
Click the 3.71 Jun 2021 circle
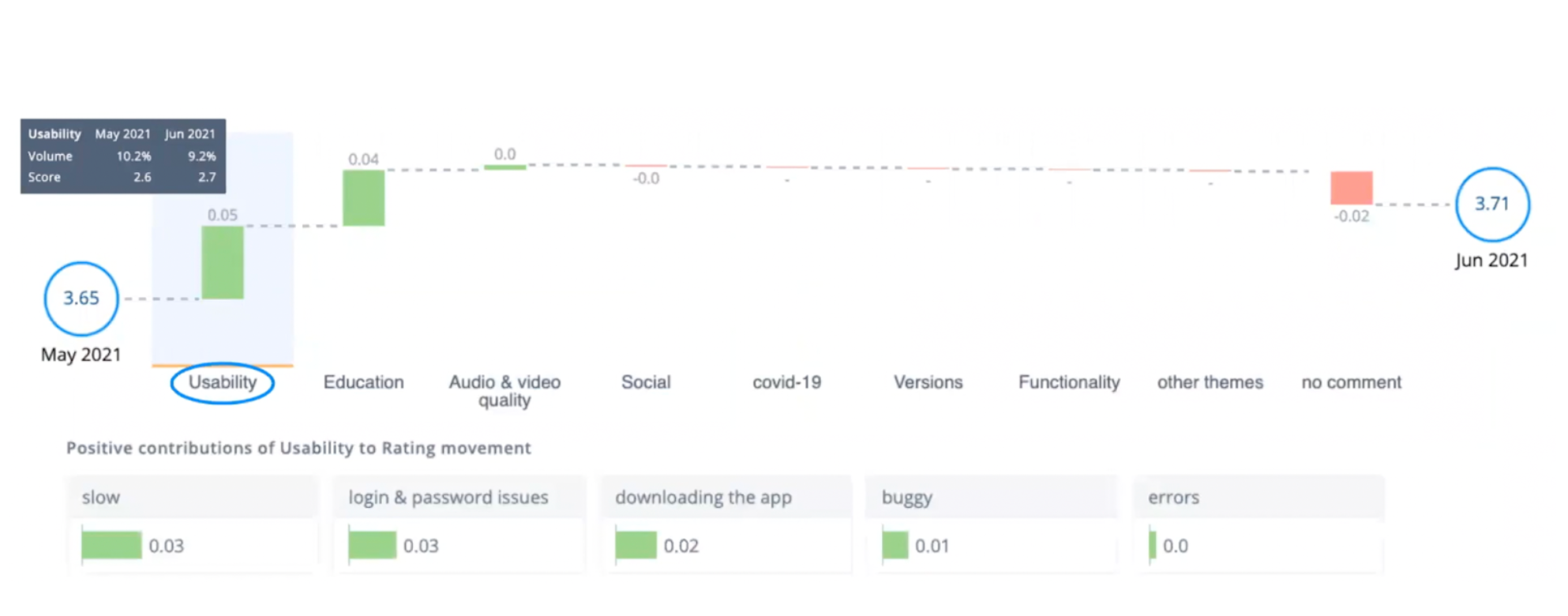pyautogui.click(x=1492, y=205)
